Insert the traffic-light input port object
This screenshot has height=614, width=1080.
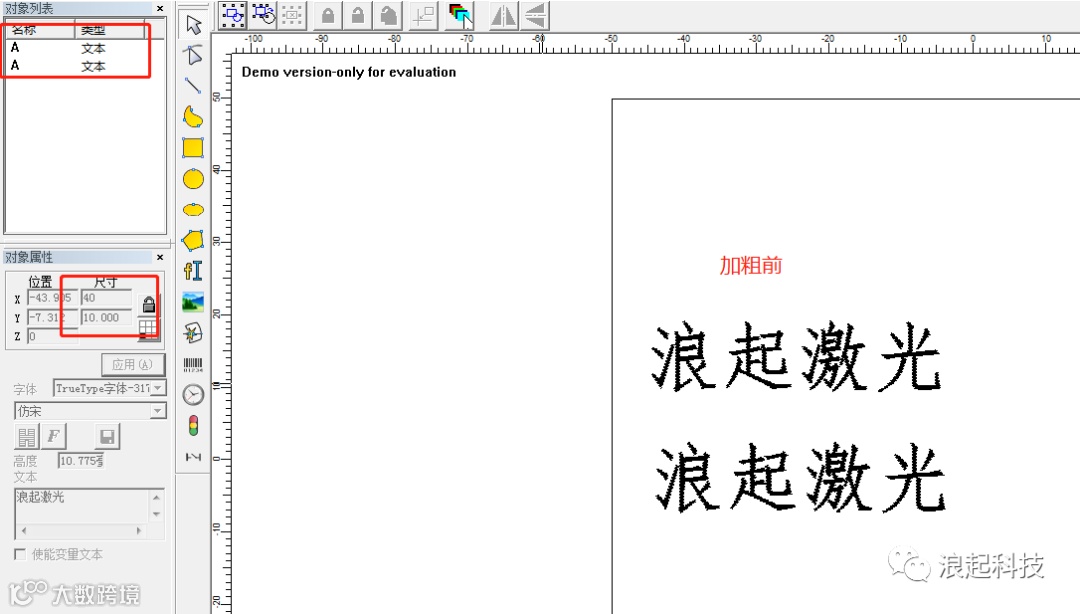(194, 426)
